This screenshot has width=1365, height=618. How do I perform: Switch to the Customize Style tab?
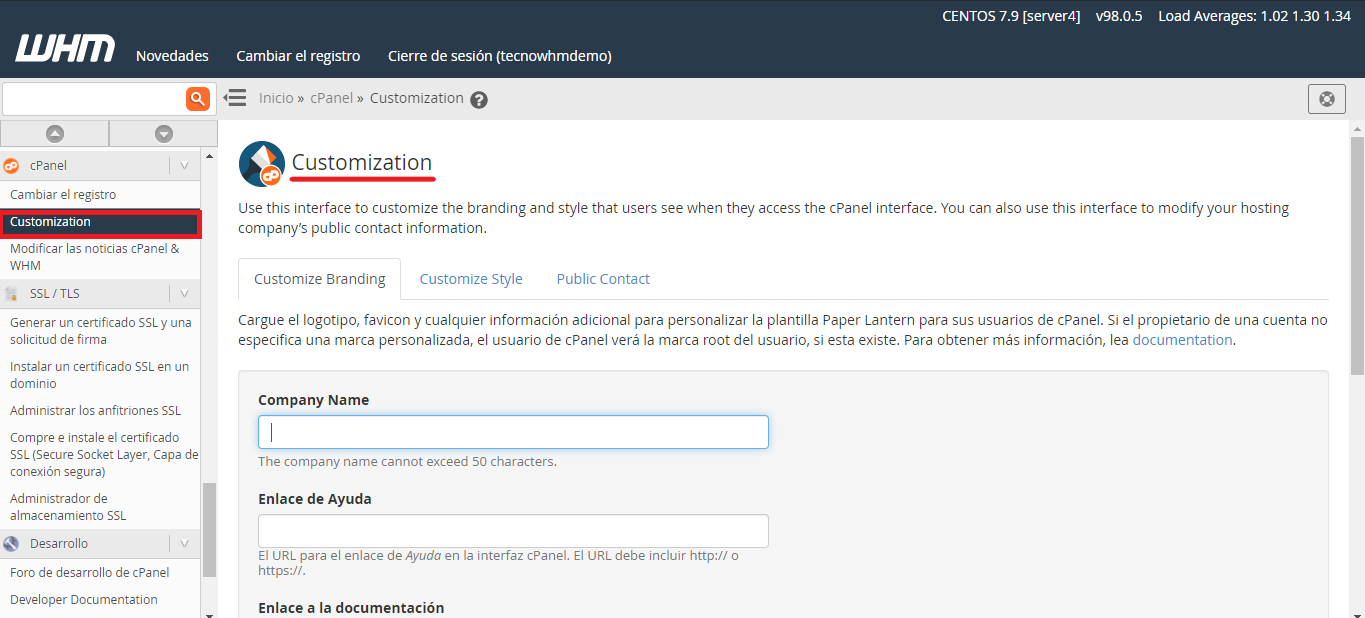471,279
